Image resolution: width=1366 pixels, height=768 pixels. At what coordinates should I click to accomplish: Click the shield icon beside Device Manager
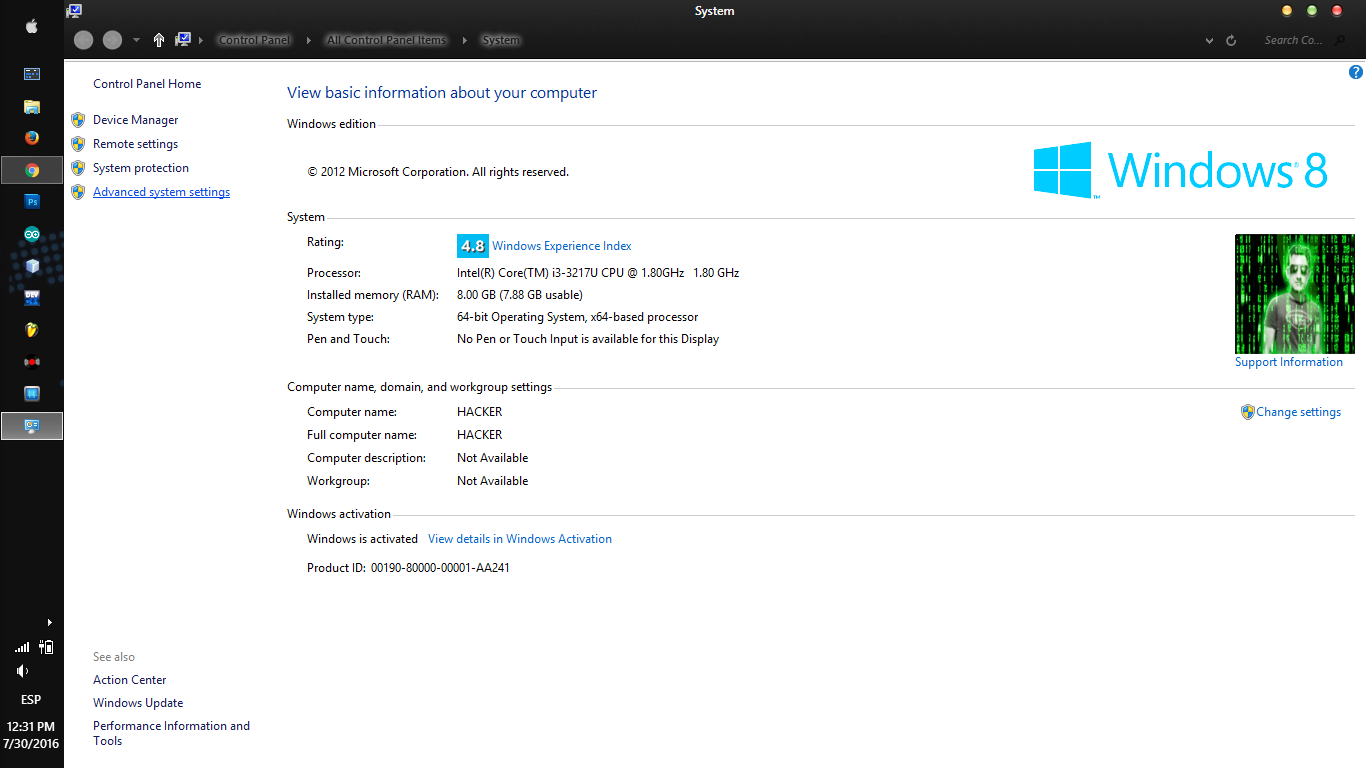78,119
